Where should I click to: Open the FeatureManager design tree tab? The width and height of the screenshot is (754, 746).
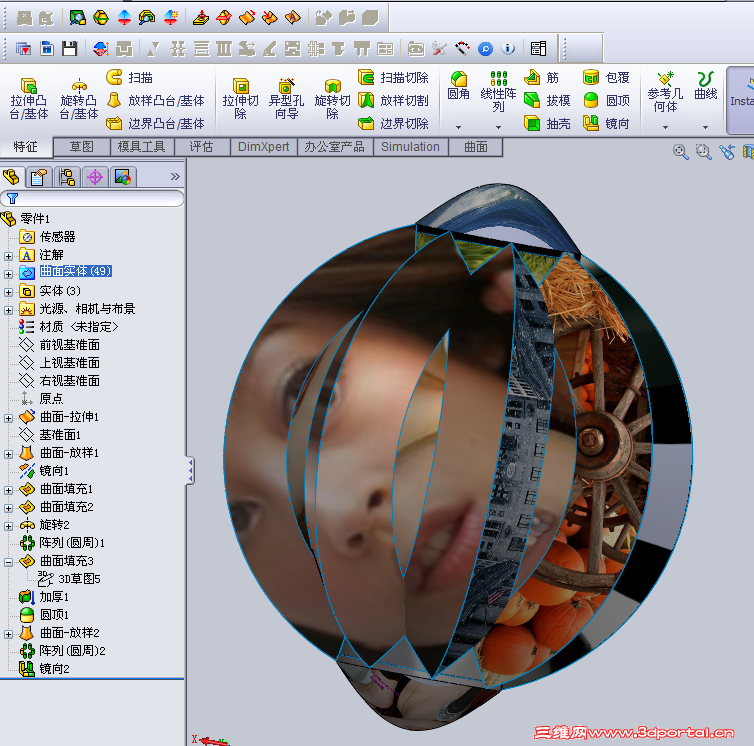(x=12, y=177)
